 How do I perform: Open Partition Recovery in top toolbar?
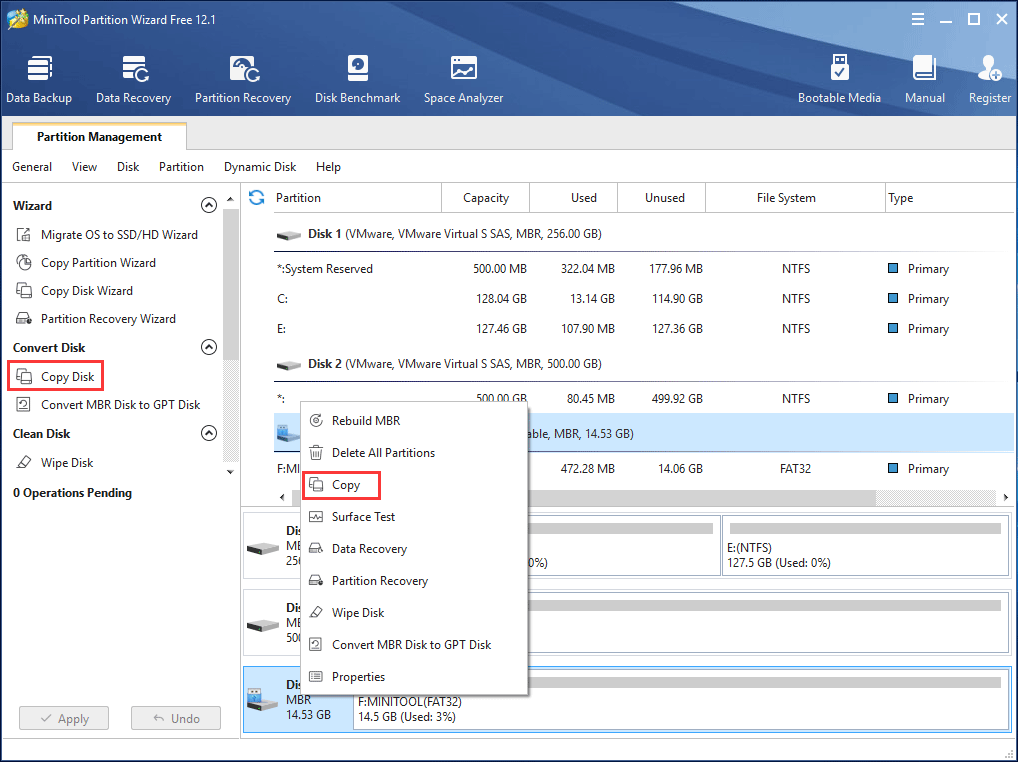[243, 79]
